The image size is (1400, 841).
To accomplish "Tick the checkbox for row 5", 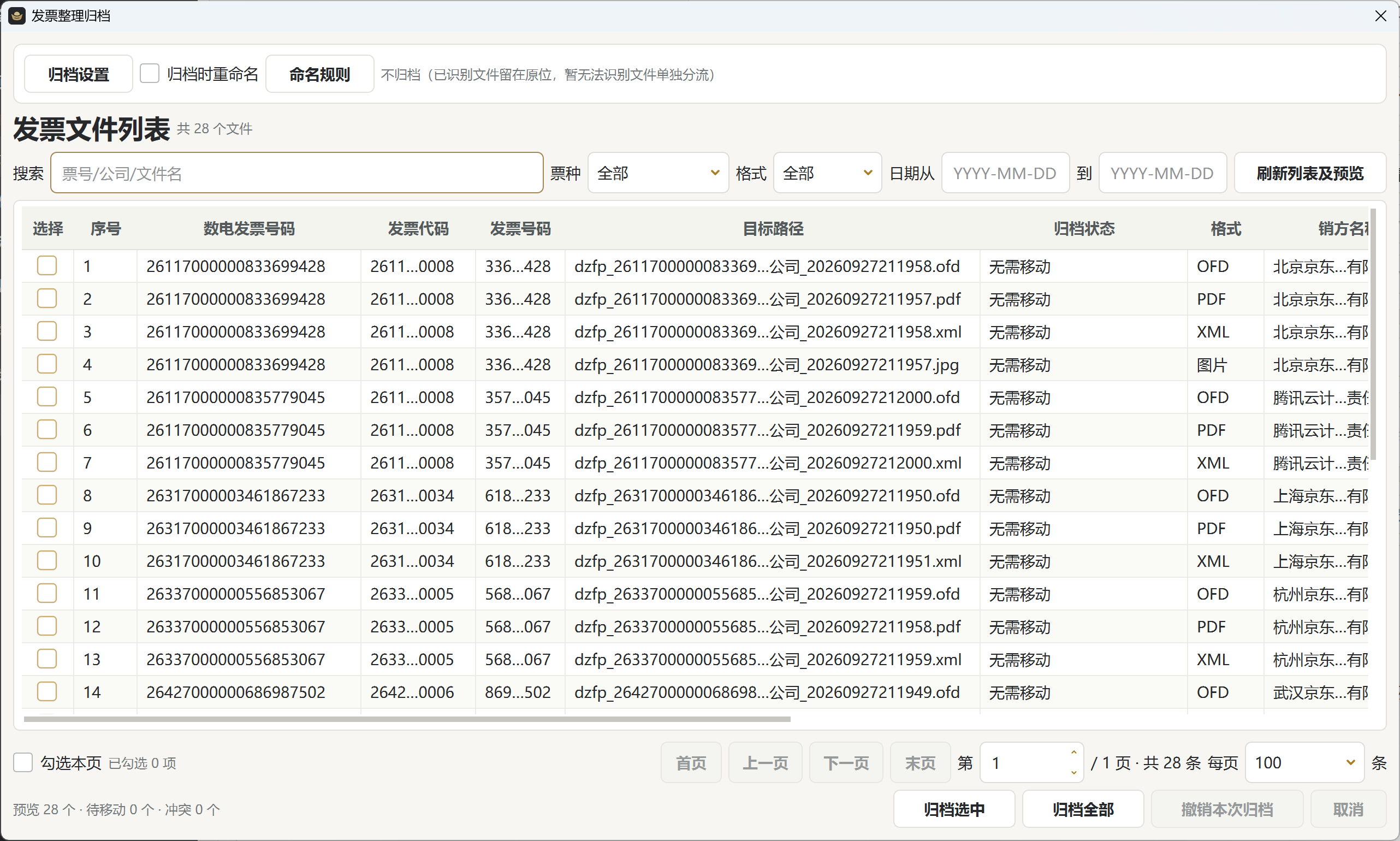I will 47,396.
